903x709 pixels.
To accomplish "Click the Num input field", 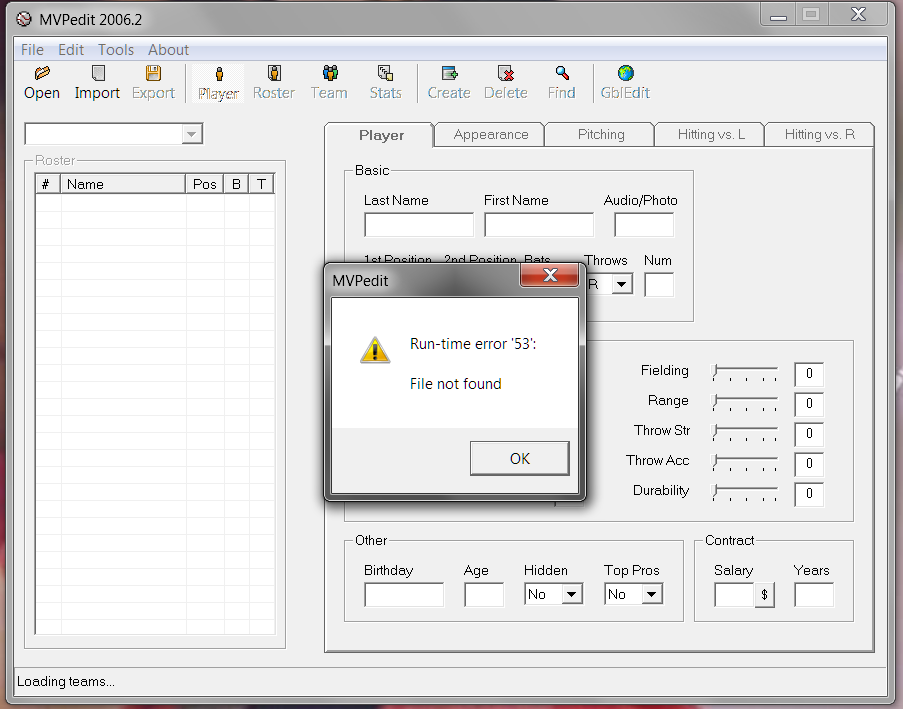I will pyautogui.click(x=659, y=285).
